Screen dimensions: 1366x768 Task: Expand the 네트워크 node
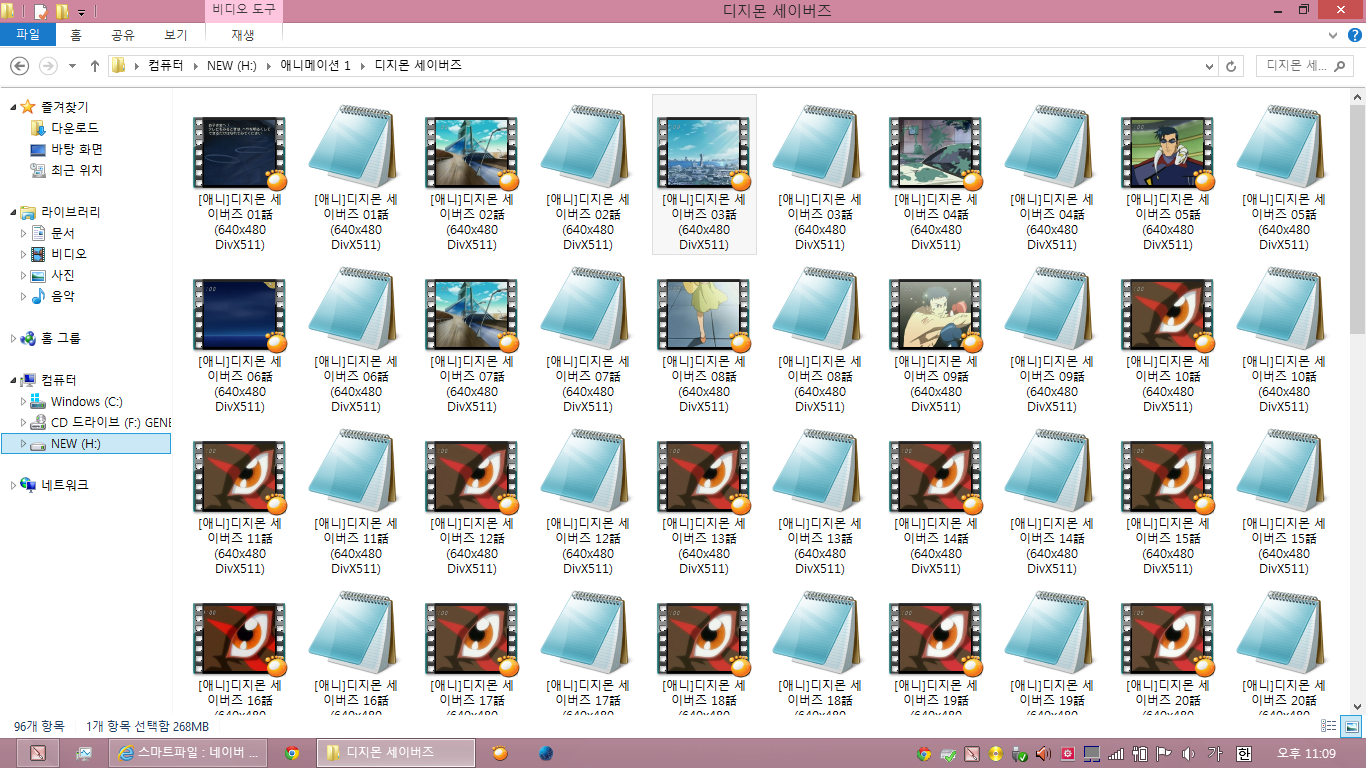click(x=13, y=485)
